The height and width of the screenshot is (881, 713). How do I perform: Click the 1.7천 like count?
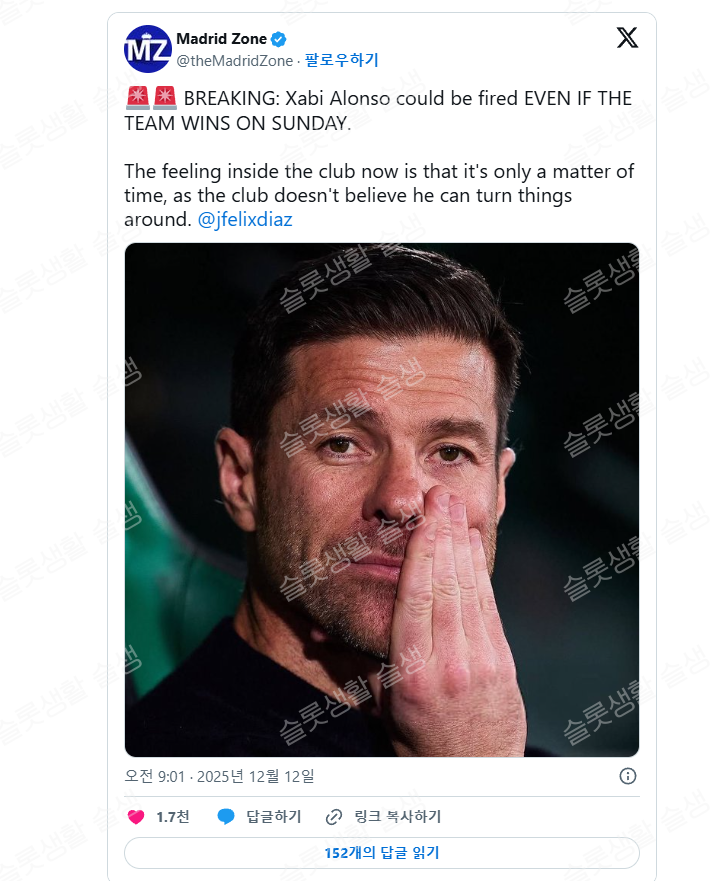pos(172,817)
